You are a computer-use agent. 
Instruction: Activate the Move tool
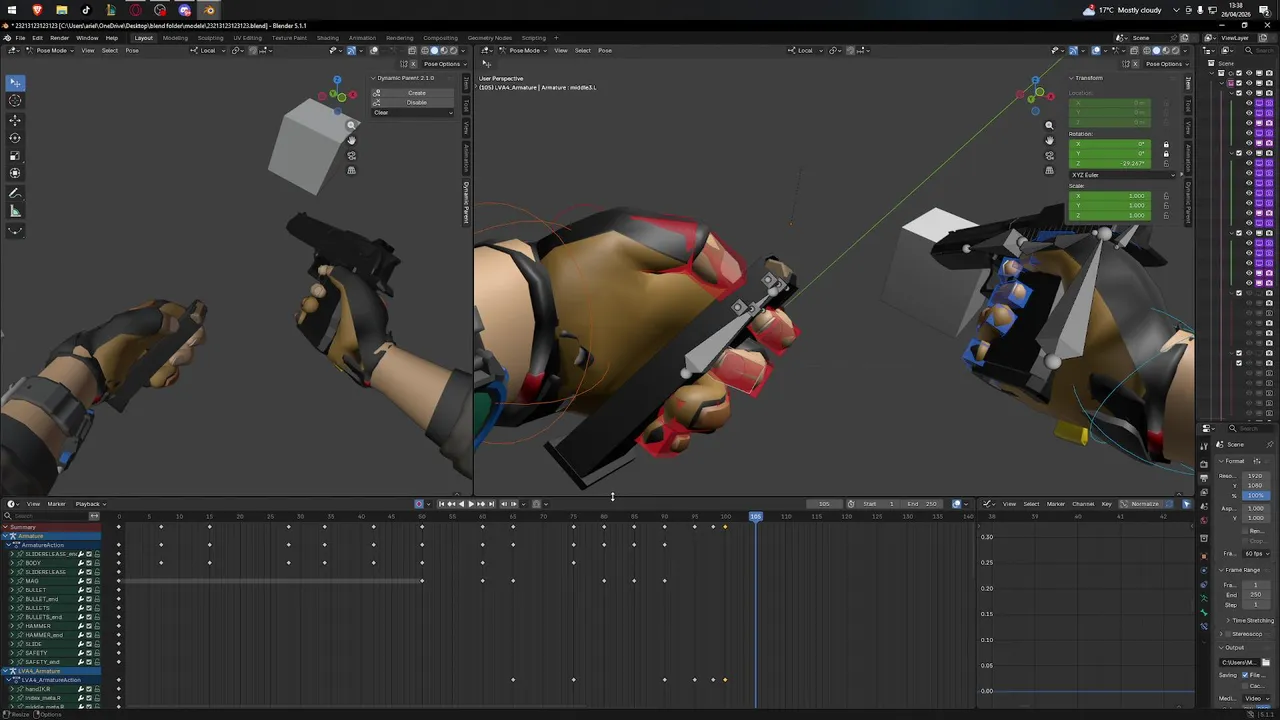(15, 120)
